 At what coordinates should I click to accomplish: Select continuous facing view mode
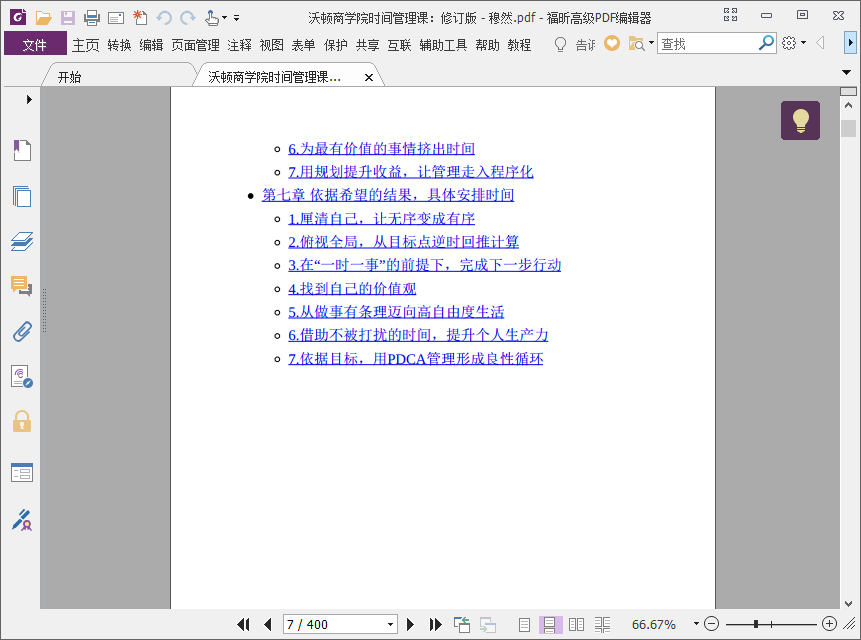pos(602,624)
